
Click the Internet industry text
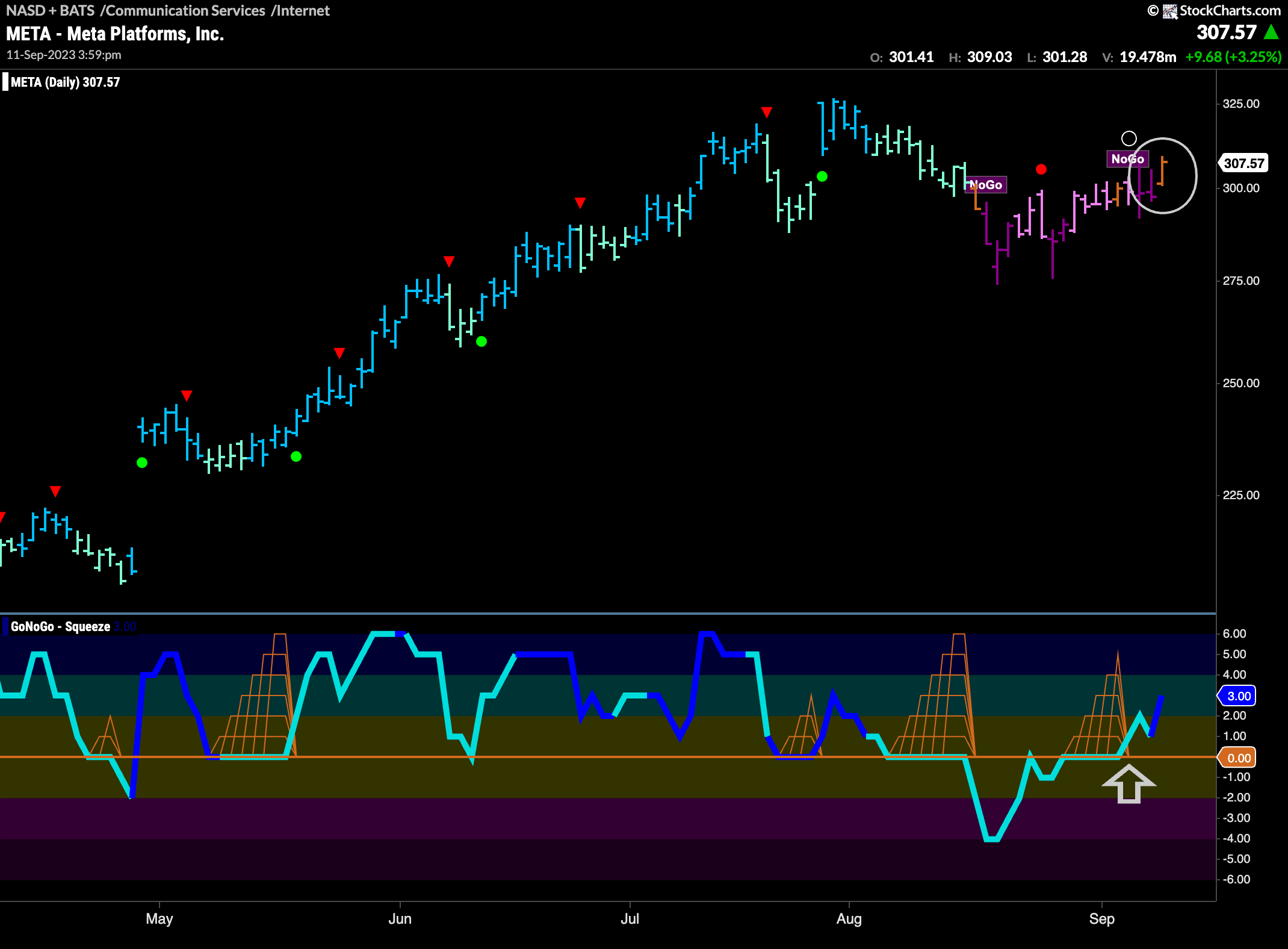tap(303, 10)
